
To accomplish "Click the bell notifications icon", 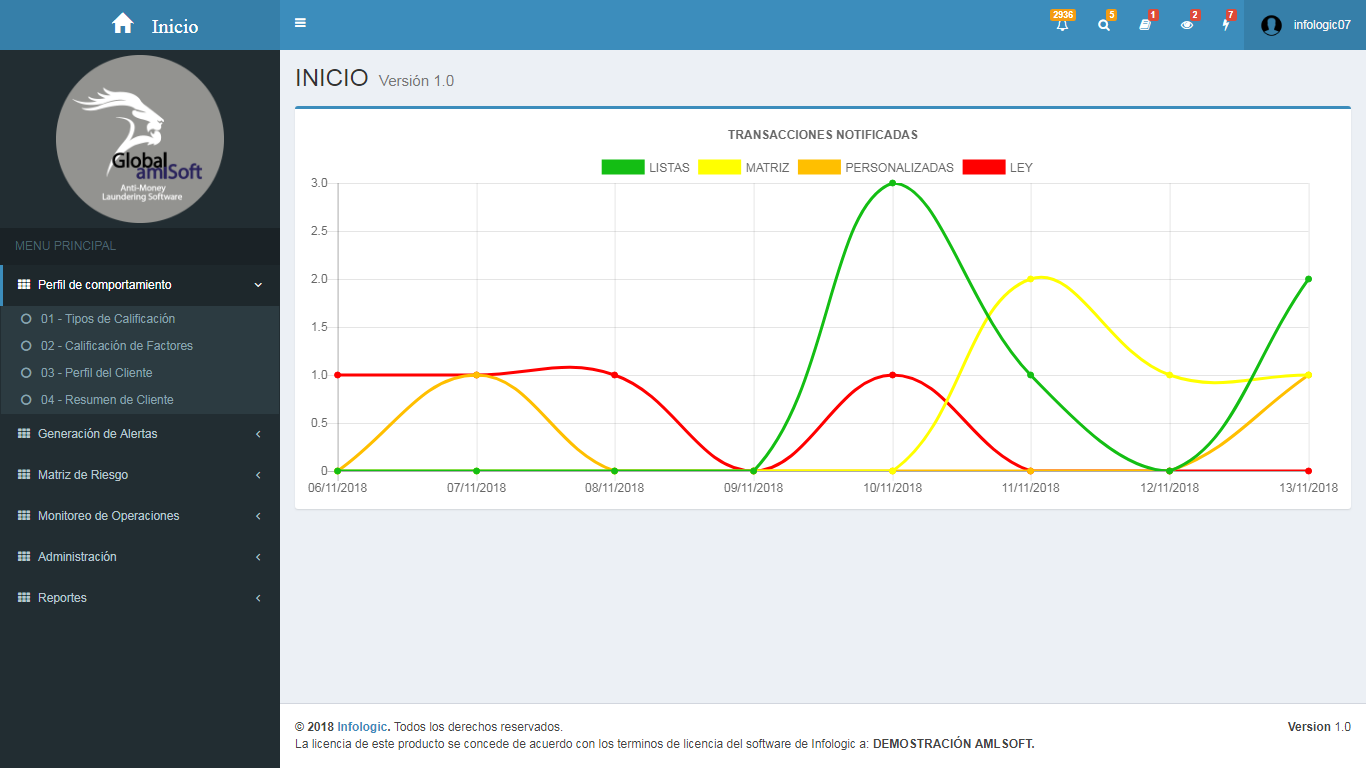I will coord(1062,25).
